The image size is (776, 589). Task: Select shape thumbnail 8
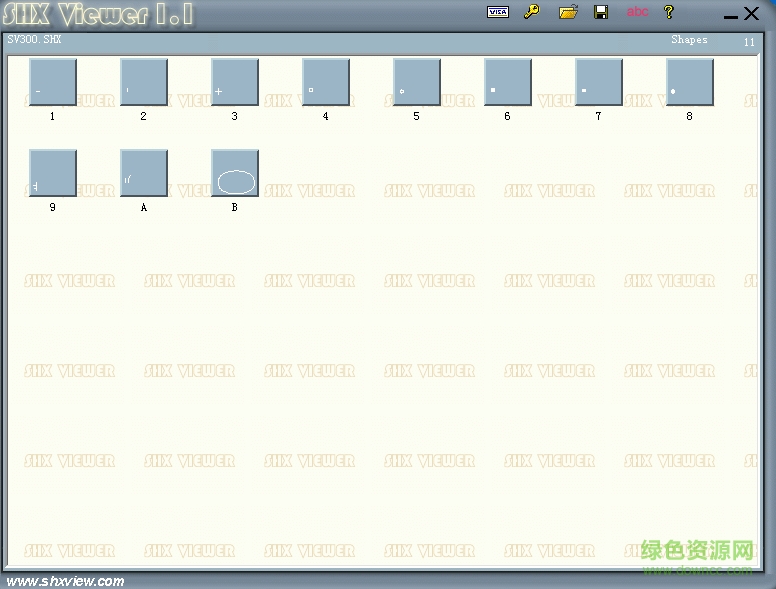pos(690,82)
